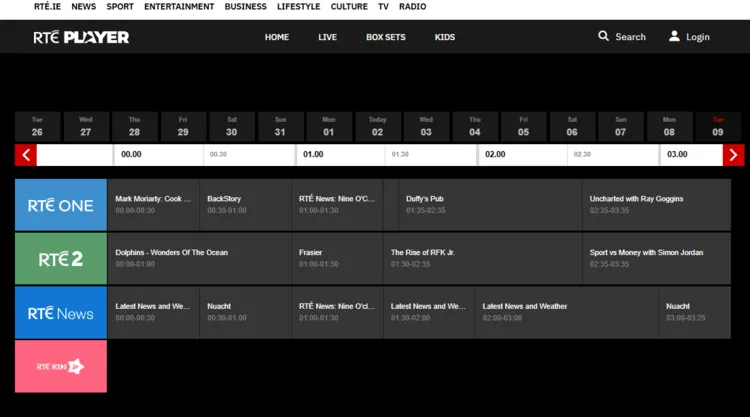Open Latest News and Weather 01:30-02:00
The width and height of the screenshot is (750, 417).
point(429,313)
